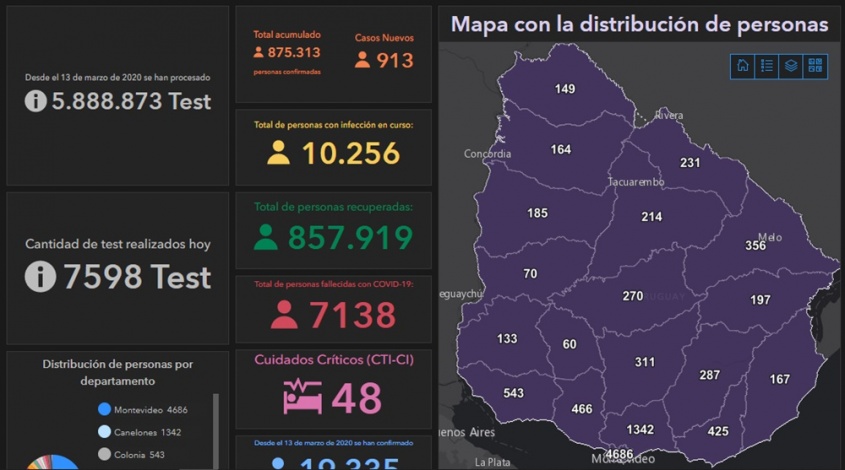Open the map legend list icon
The height and width of the screenshot is (470, 845).
767,66
